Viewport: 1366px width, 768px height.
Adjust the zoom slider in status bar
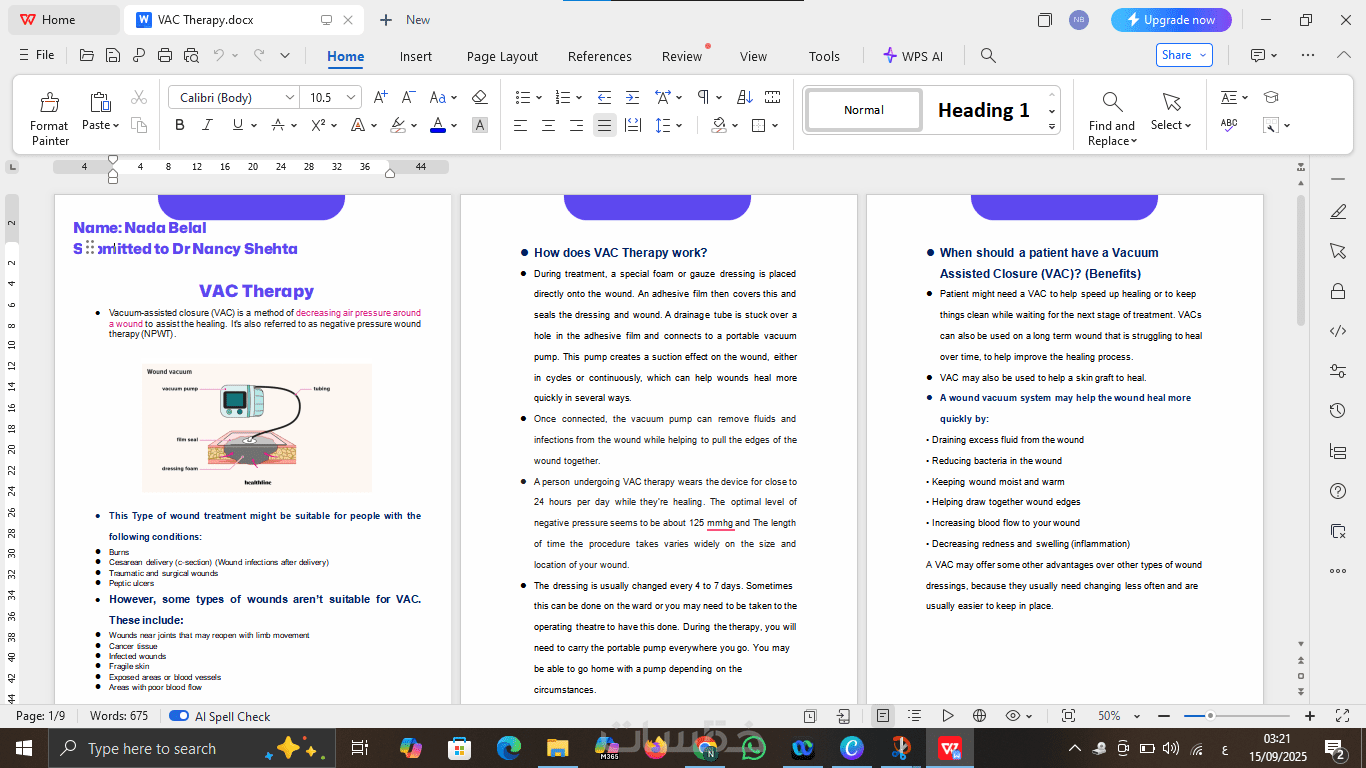[1210, 716]
